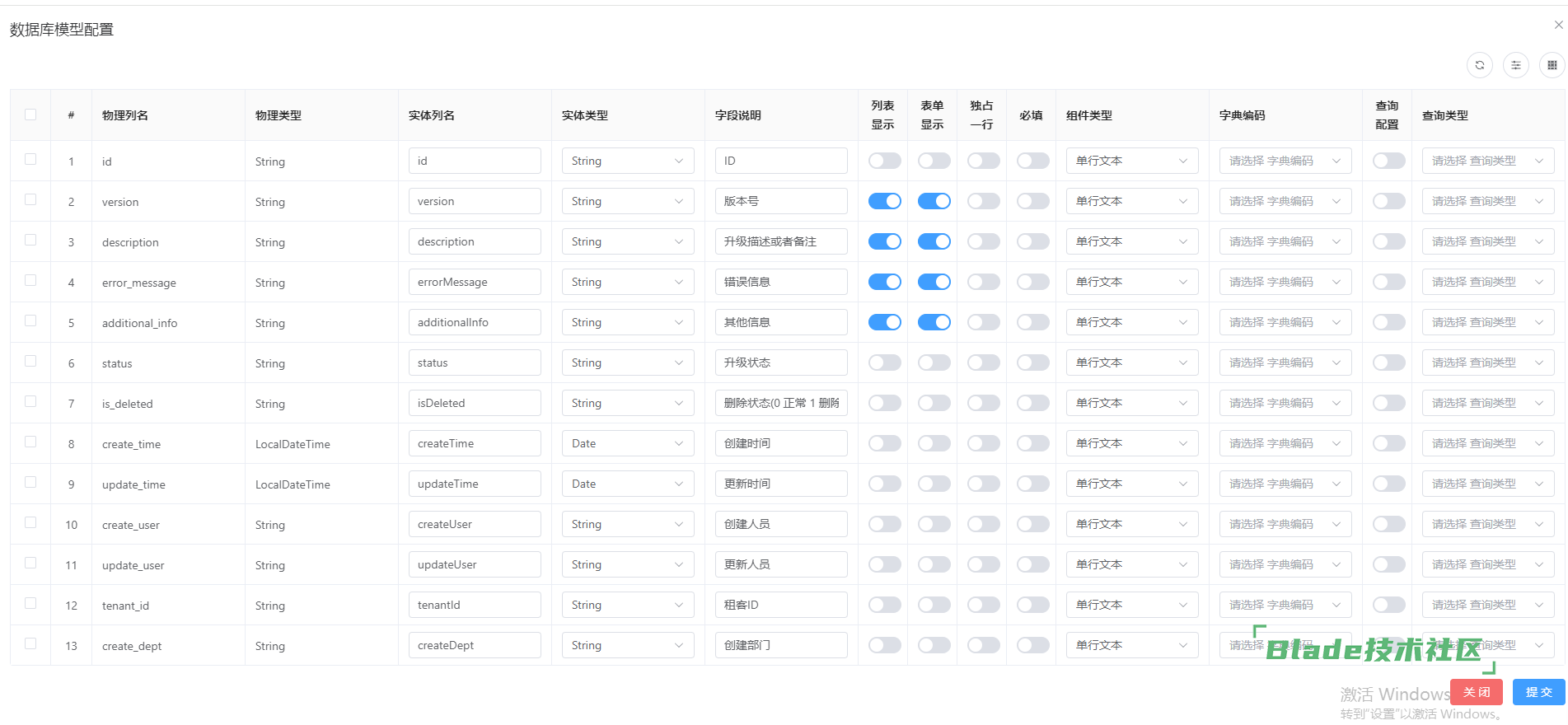
Task: Disable form display toggle for description
Action: 934,241
